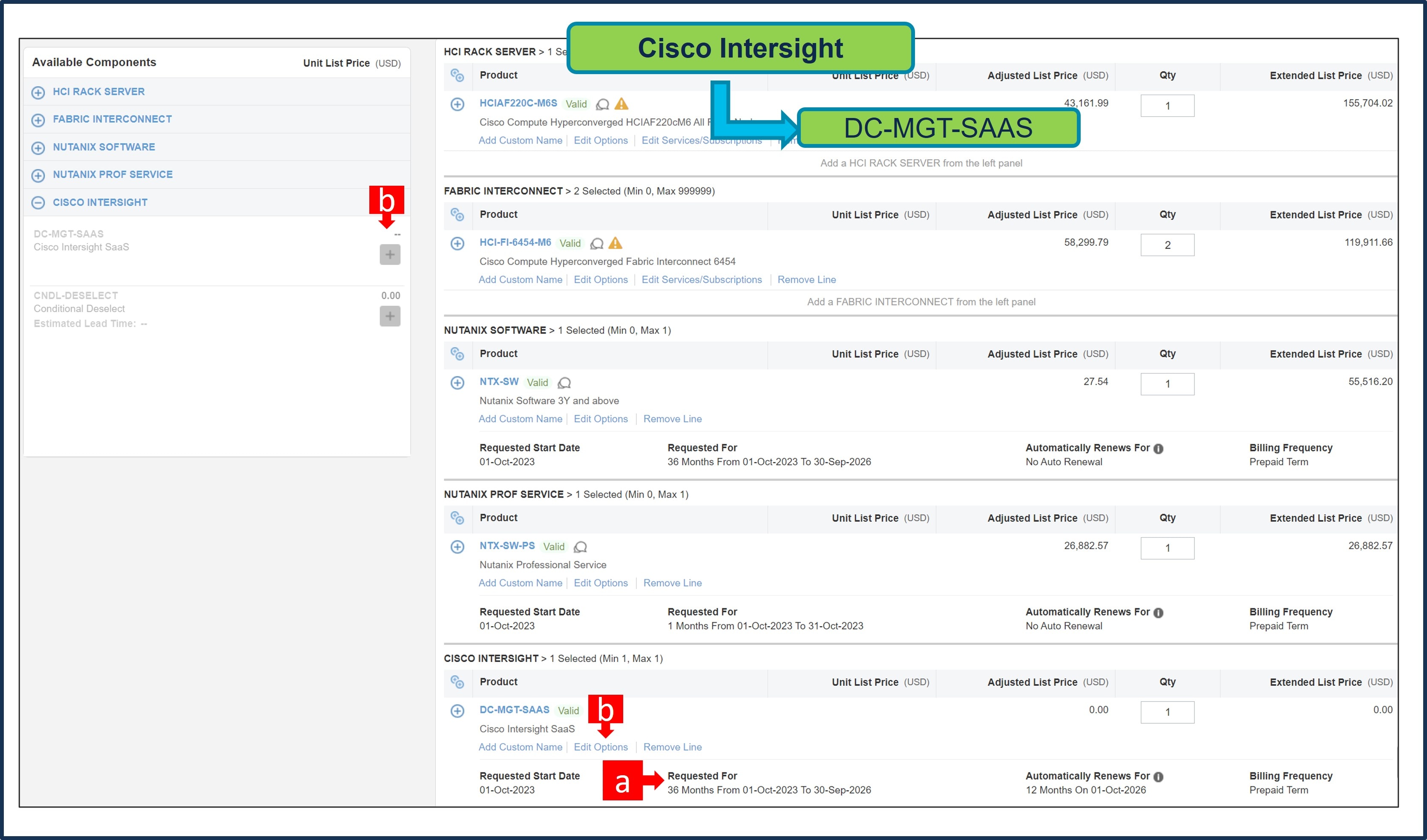Image resolution: width=1427 pixels, height=840 pixels.
Task: Expand the NUTANIX SOFTWARE component category
Action: [38, 148]
